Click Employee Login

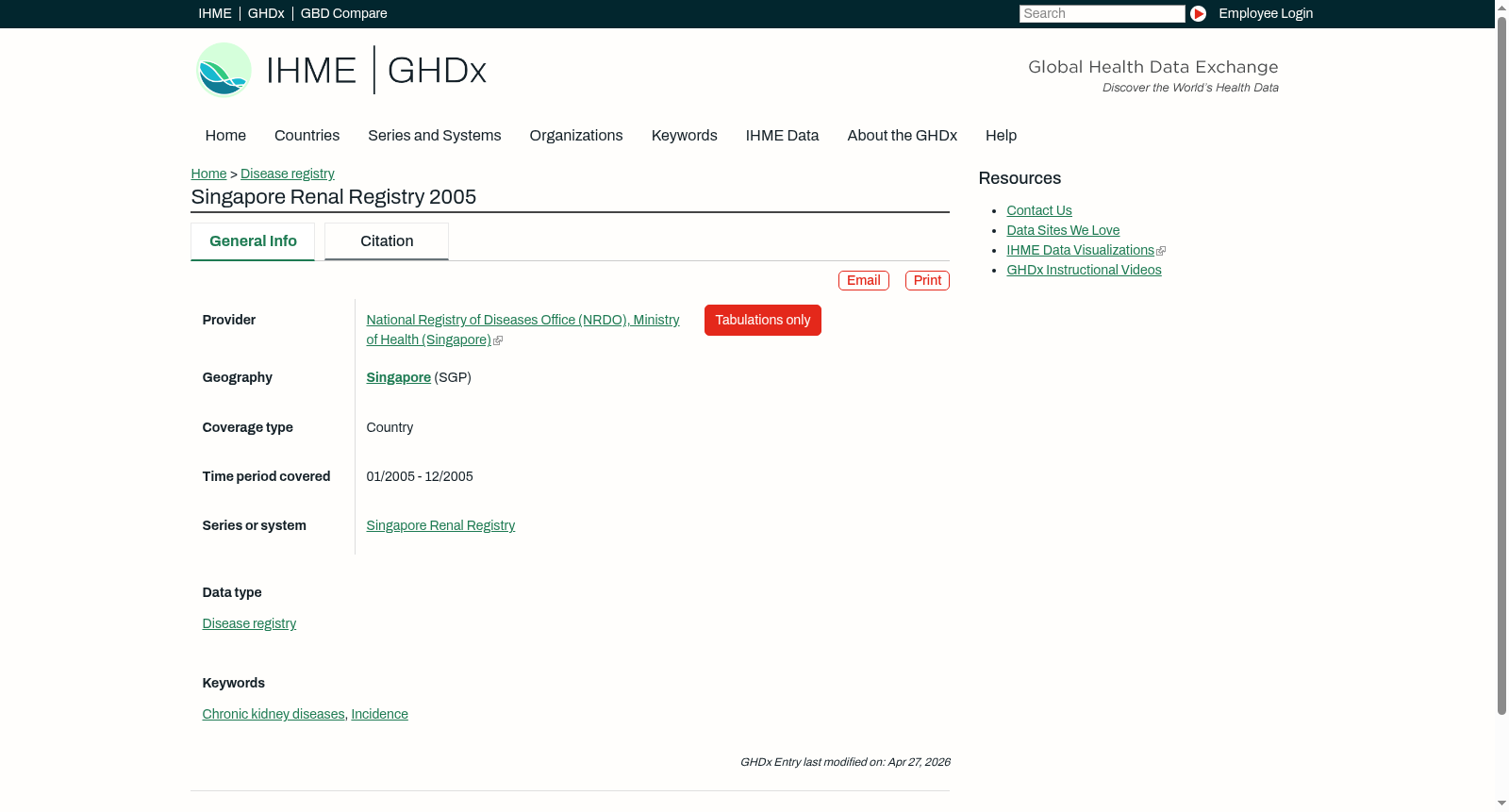(x=1266, y=13)
